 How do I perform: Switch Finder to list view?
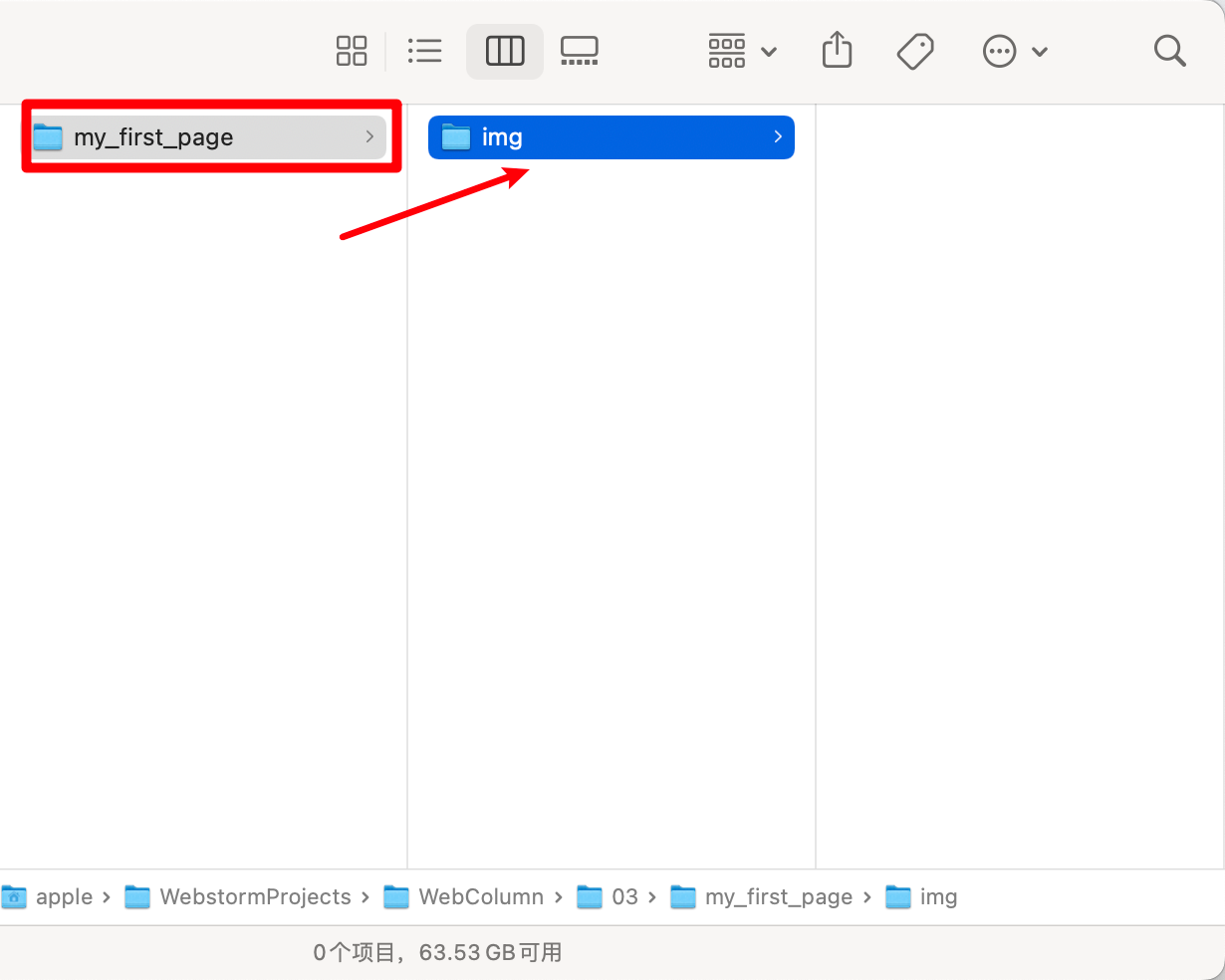click(425, 51)
